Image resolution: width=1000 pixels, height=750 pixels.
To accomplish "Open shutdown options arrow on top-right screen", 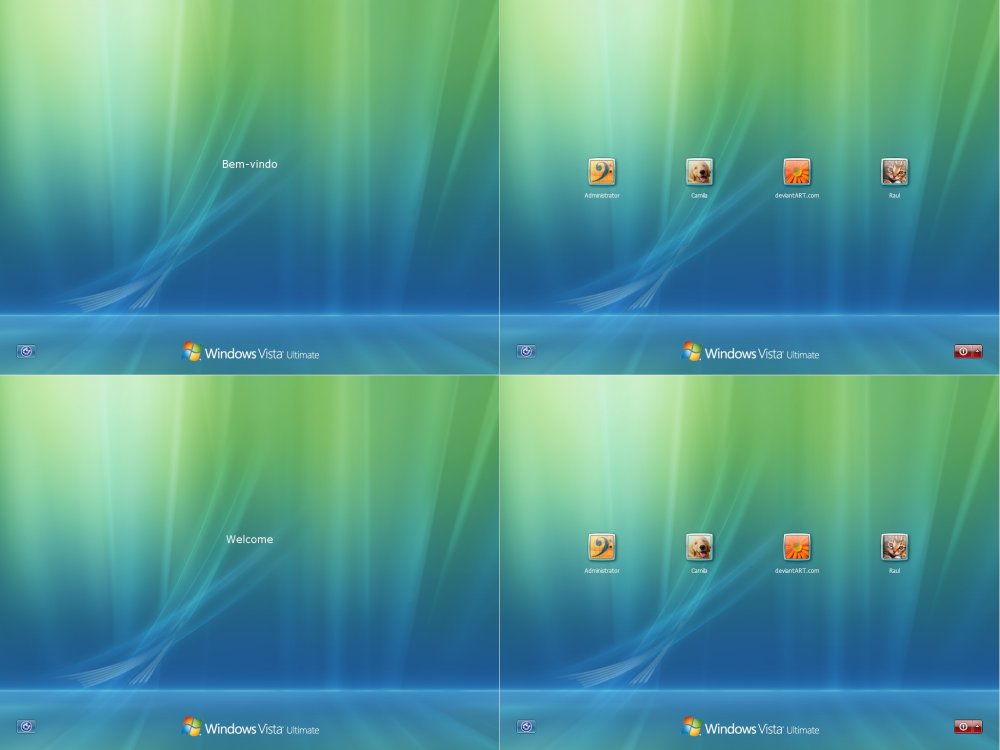I will (x=977, y=351).
